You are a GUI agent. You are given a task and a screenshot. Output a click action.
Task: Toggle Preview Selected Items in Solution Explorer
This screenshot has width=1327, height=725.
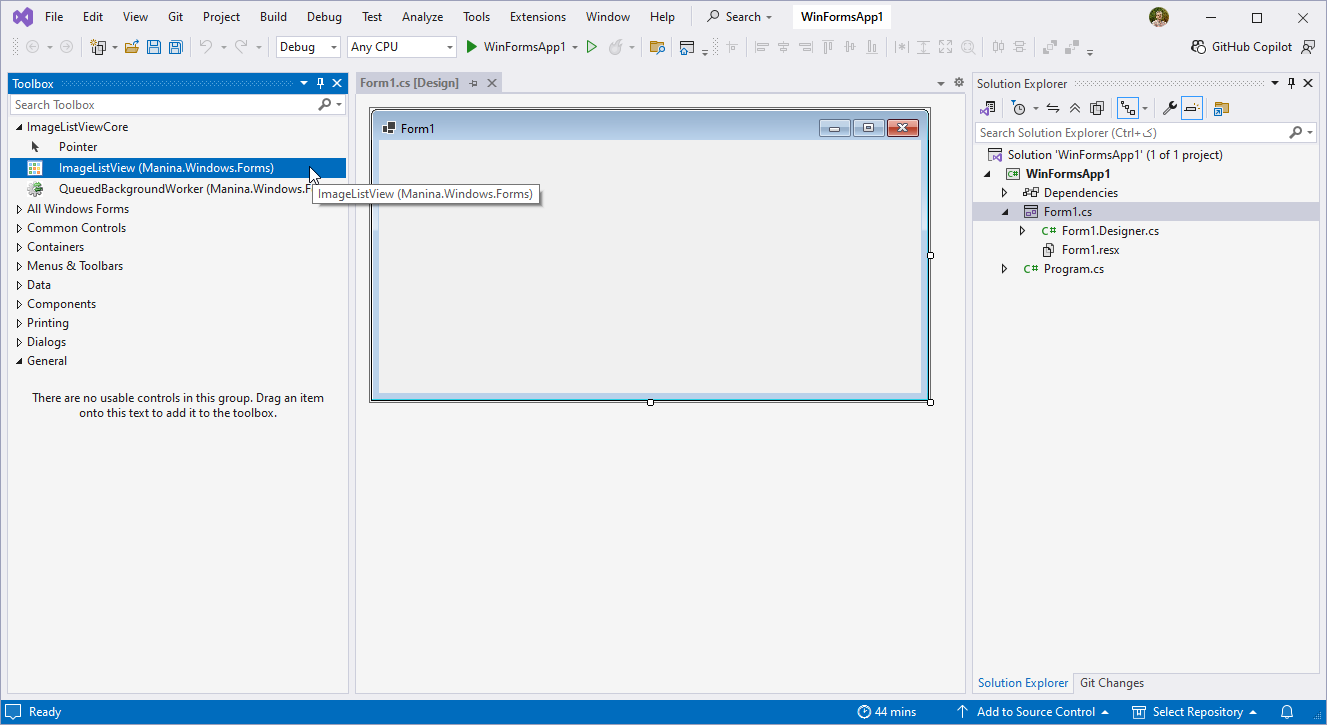tap(1192, 108)
